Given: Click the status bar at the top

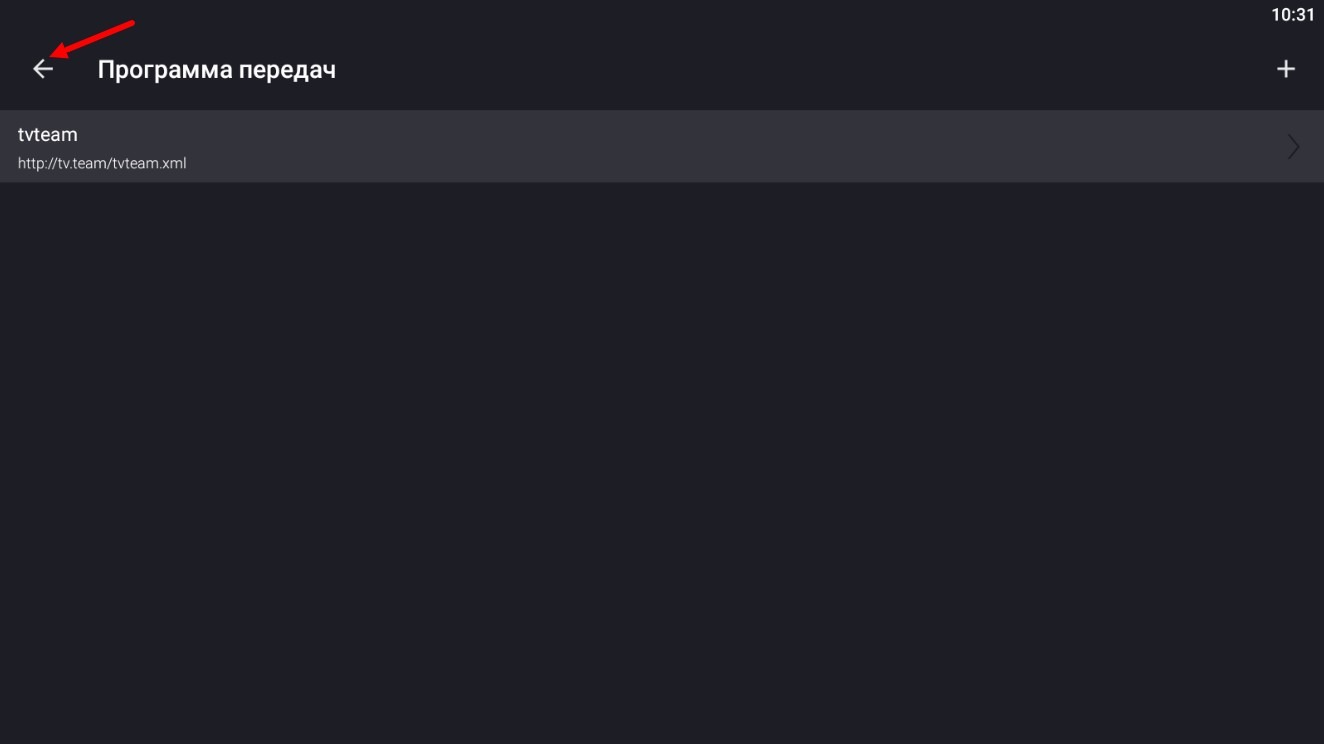Looking at the screenshot, I should coord(662,14).
